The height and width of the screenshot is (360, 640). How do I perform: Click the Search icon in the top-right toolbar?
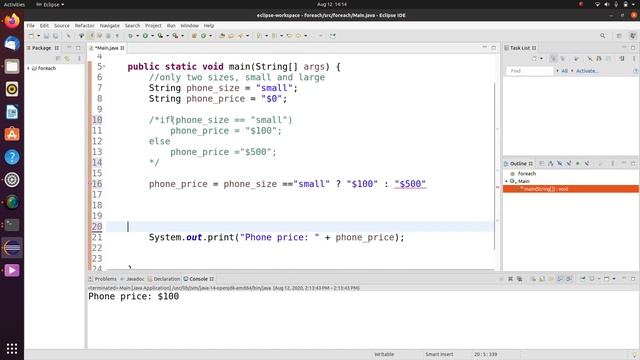[x=602, y=36]
